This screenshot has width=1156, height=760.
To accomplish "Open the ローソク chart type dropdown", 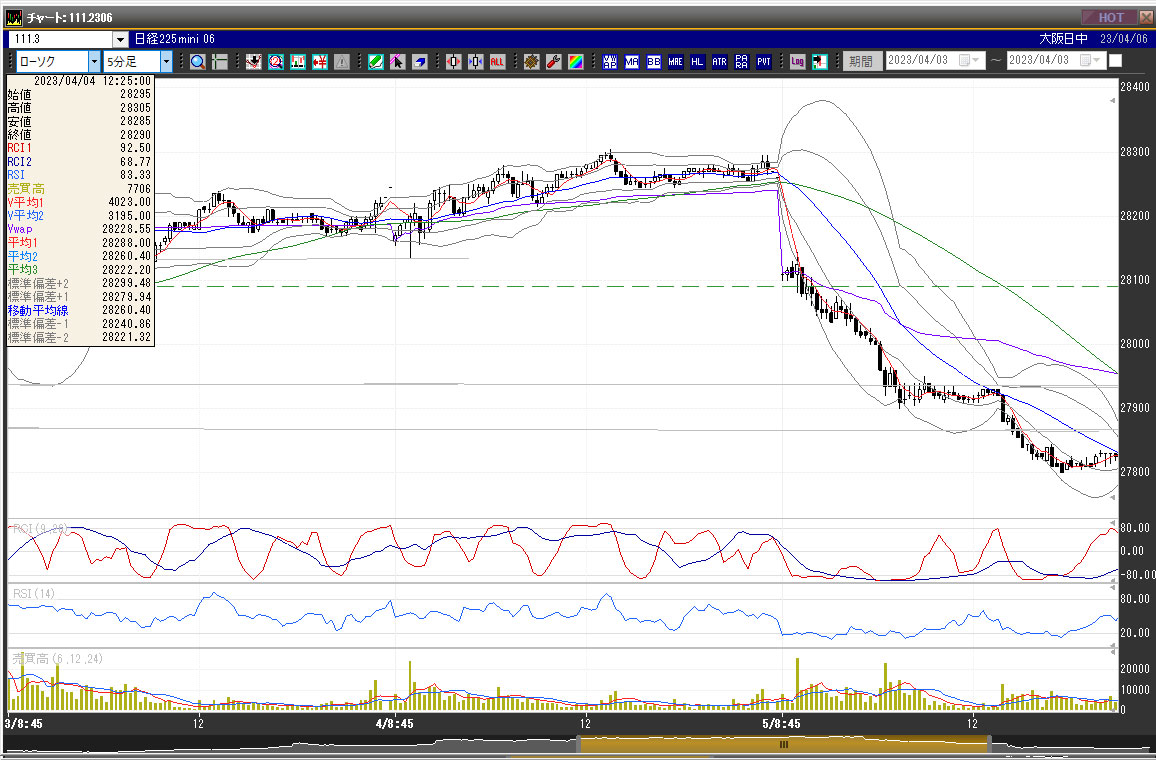I will coord(94,62).
